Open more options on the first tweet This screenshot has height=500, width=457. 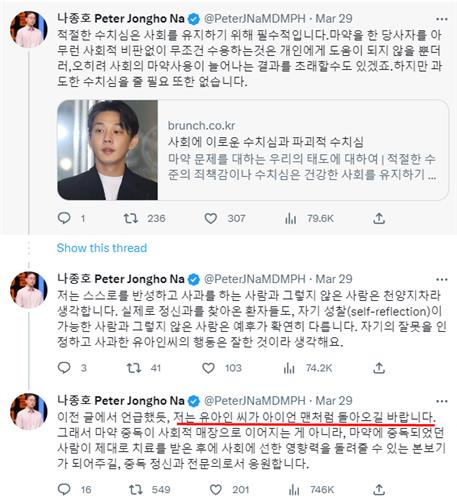click(442, 19)
